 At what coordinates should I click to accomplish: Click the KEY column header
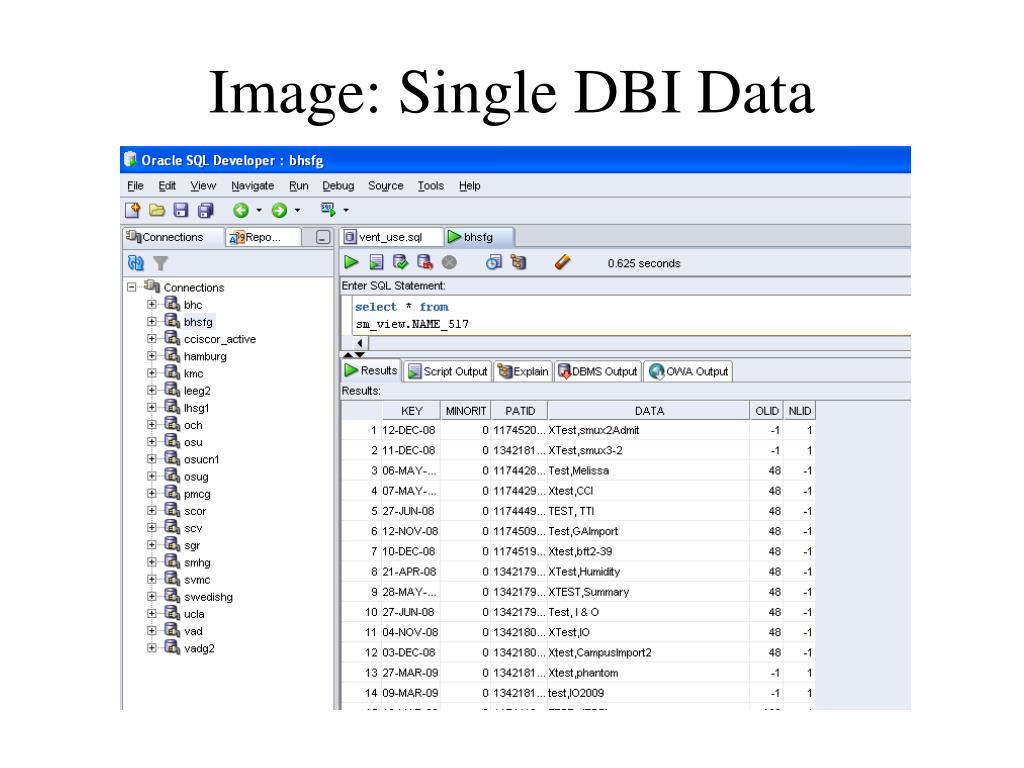point(411,411)
